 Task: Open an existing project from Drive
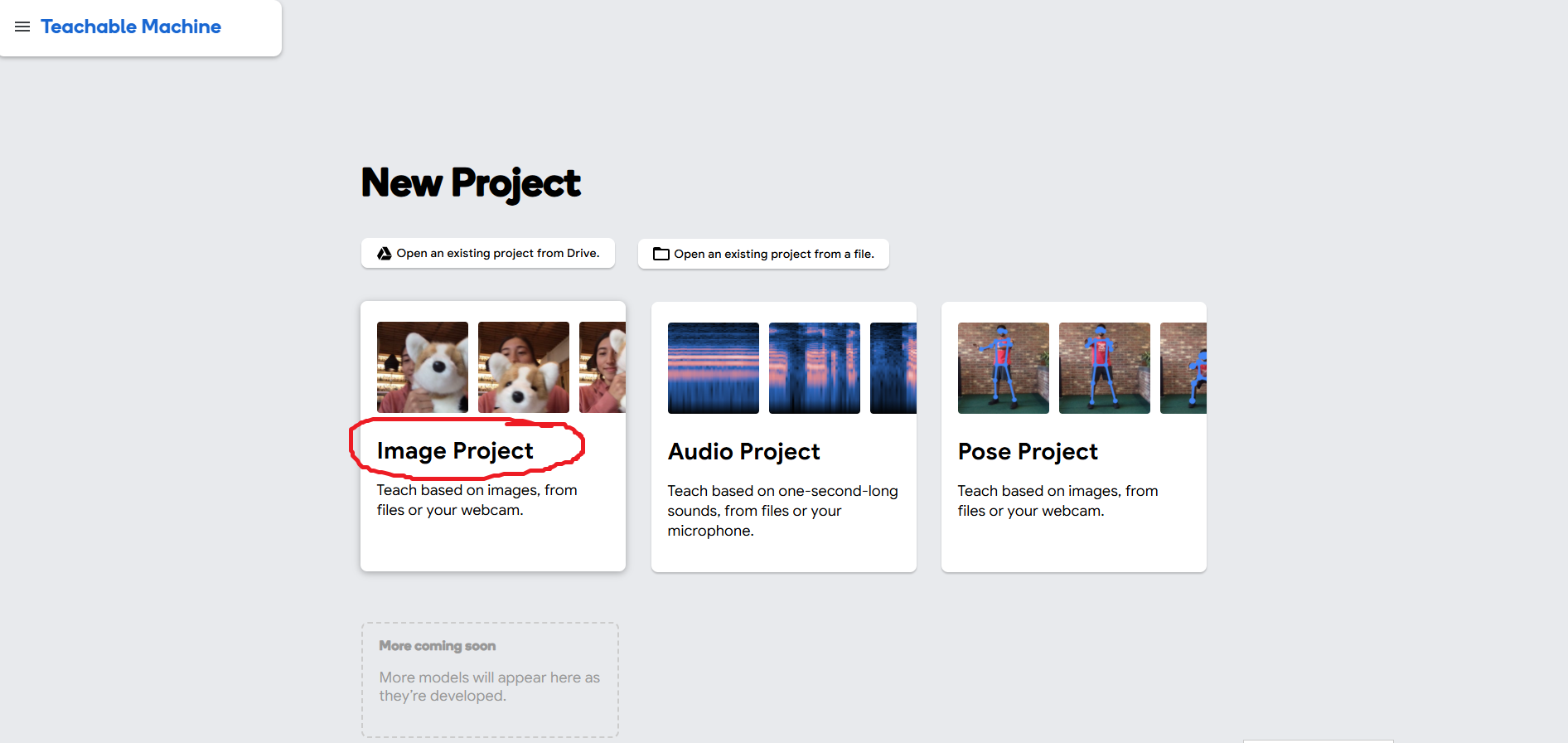coord(488,253)
